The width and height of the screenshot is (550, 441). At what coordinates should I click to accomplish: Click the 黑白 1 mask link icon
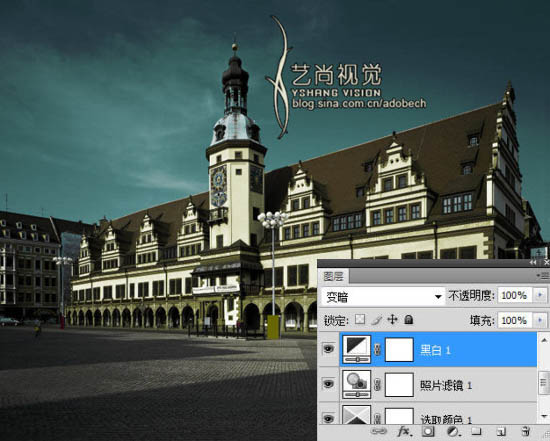(378, 349)
